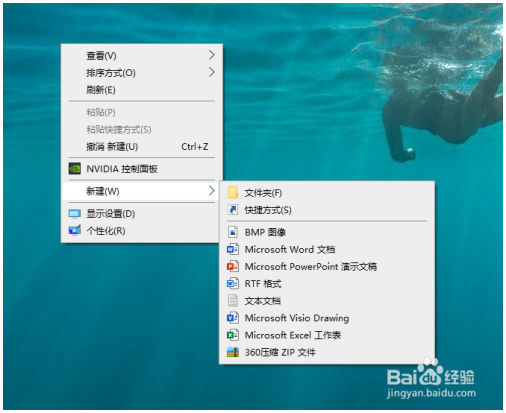This screenshot has height=413, width=506.
Task: Expand the 新建(W) submenu arrow
Action: pos(211,191)
